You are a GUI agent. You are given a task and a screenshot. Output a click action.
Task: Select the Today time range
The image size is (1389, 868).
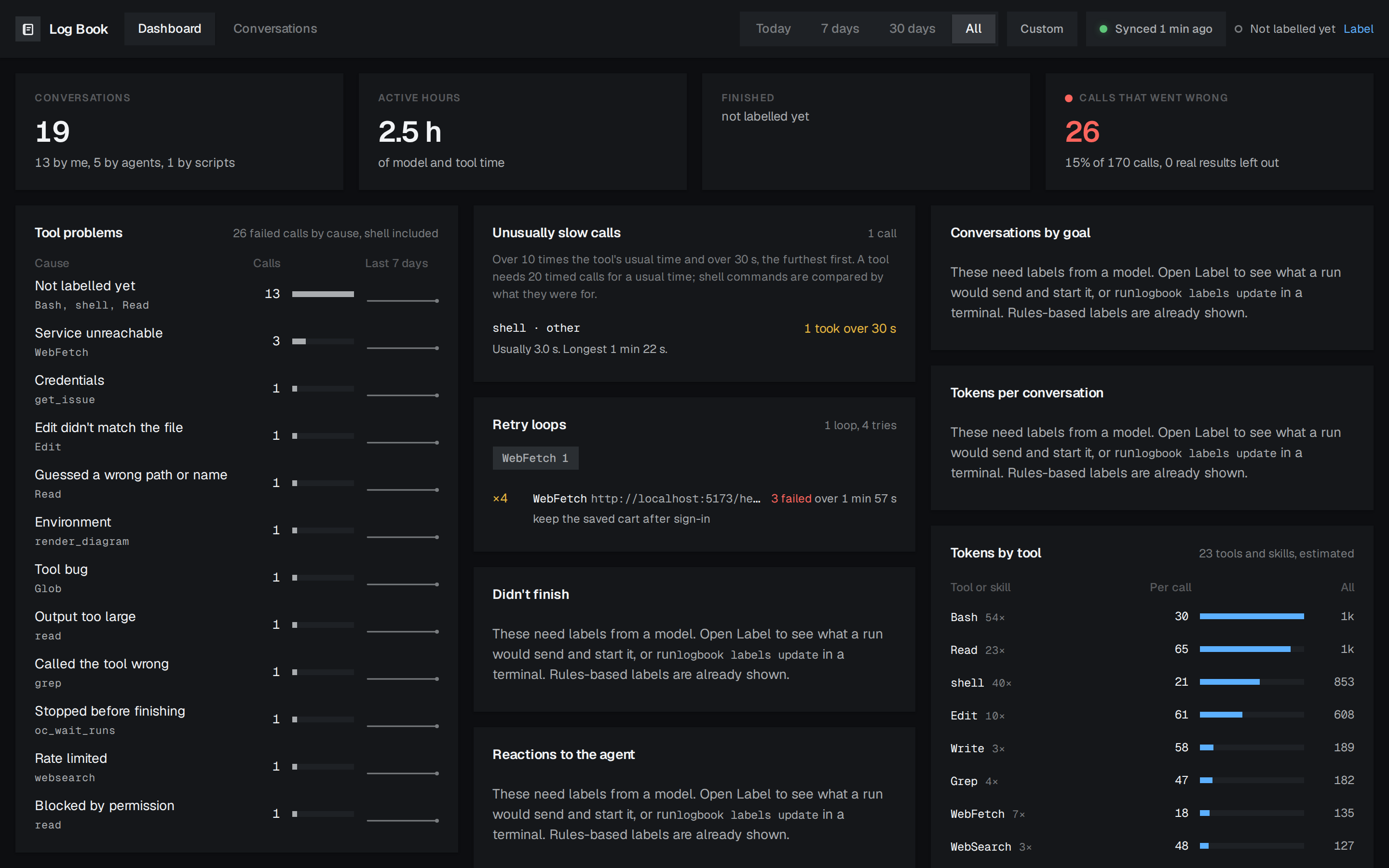pyautogui.click(x=773, y=29)
